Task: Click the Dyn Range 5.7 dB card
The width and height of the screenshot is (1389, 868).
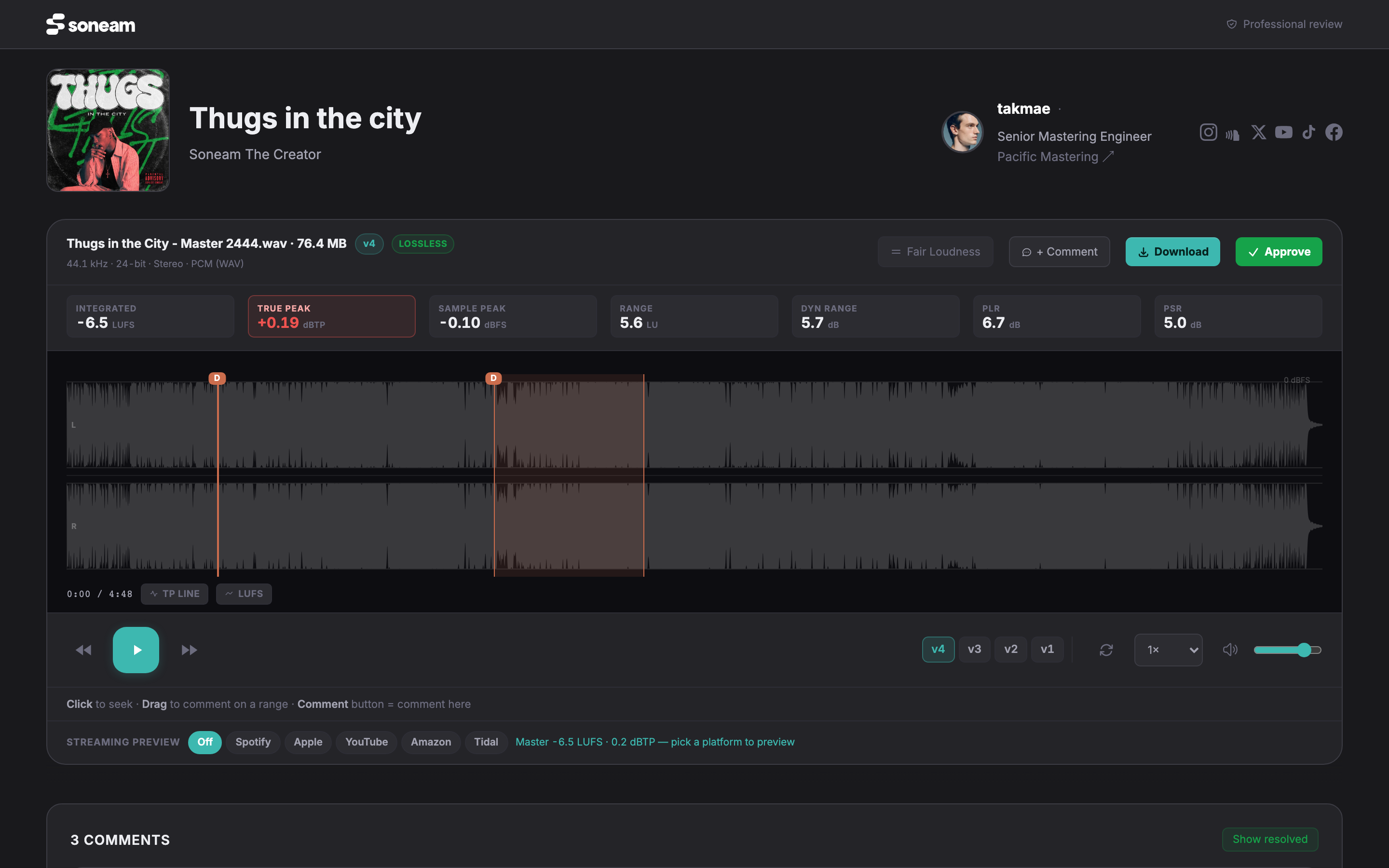Action: (876, 316)
